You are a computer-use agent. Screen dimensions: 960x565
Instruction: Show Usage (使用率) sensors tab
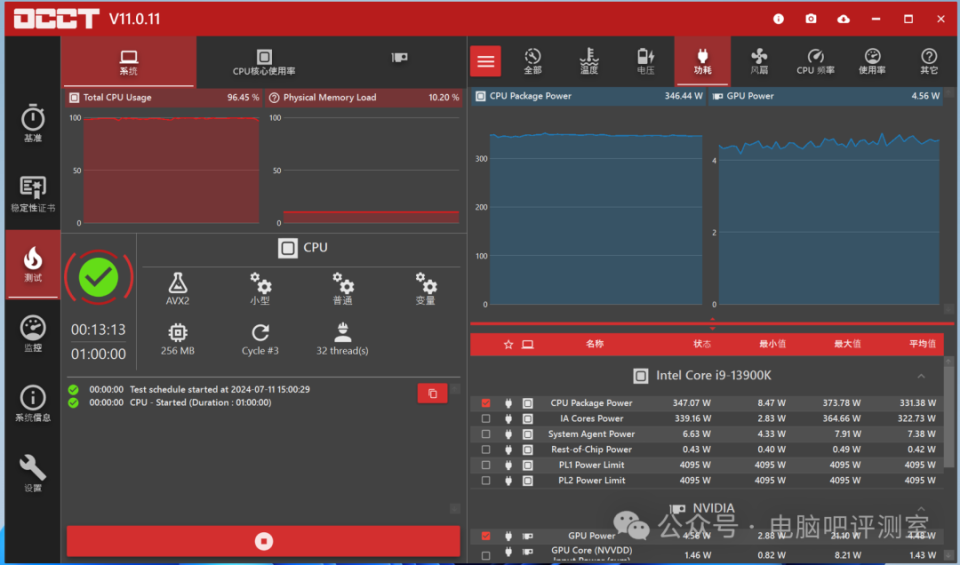click(x=872, y=61)
